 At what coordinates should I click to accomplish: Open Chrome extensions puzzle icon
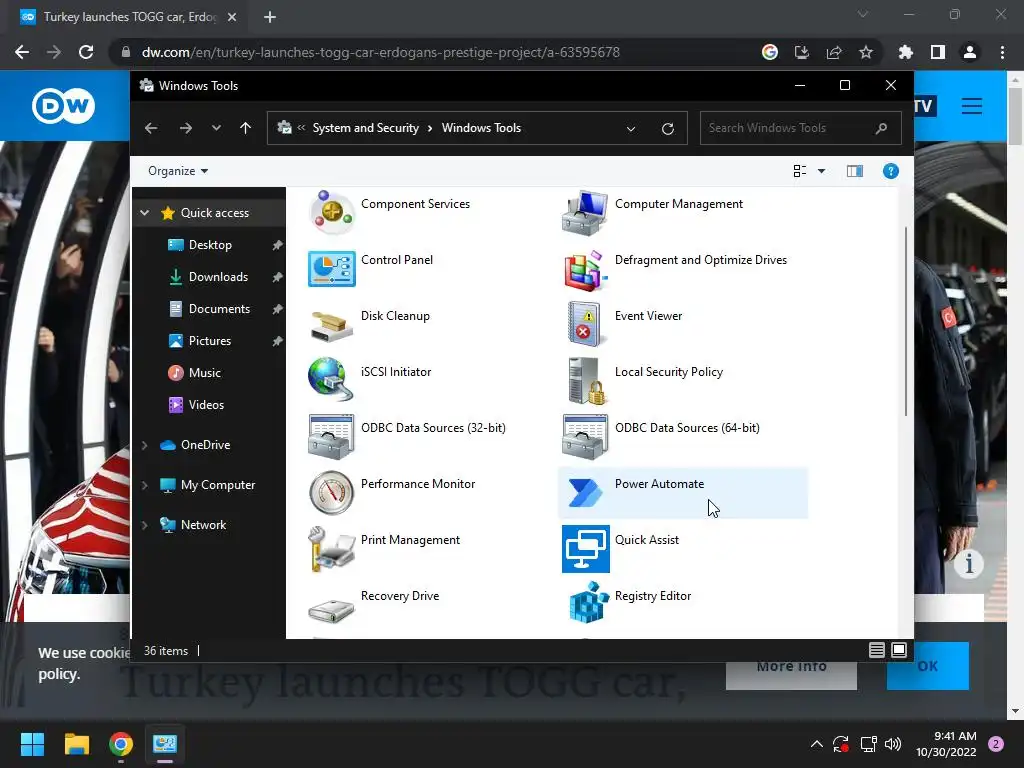905,52
